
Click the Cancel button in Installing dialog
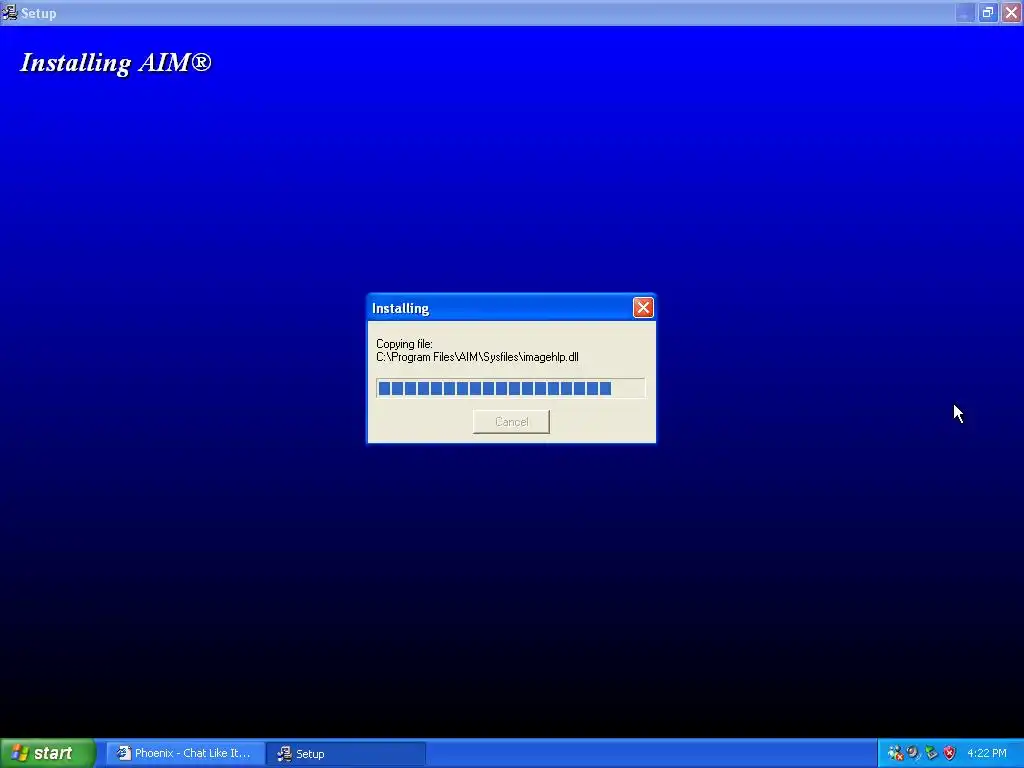coord(511,422)
